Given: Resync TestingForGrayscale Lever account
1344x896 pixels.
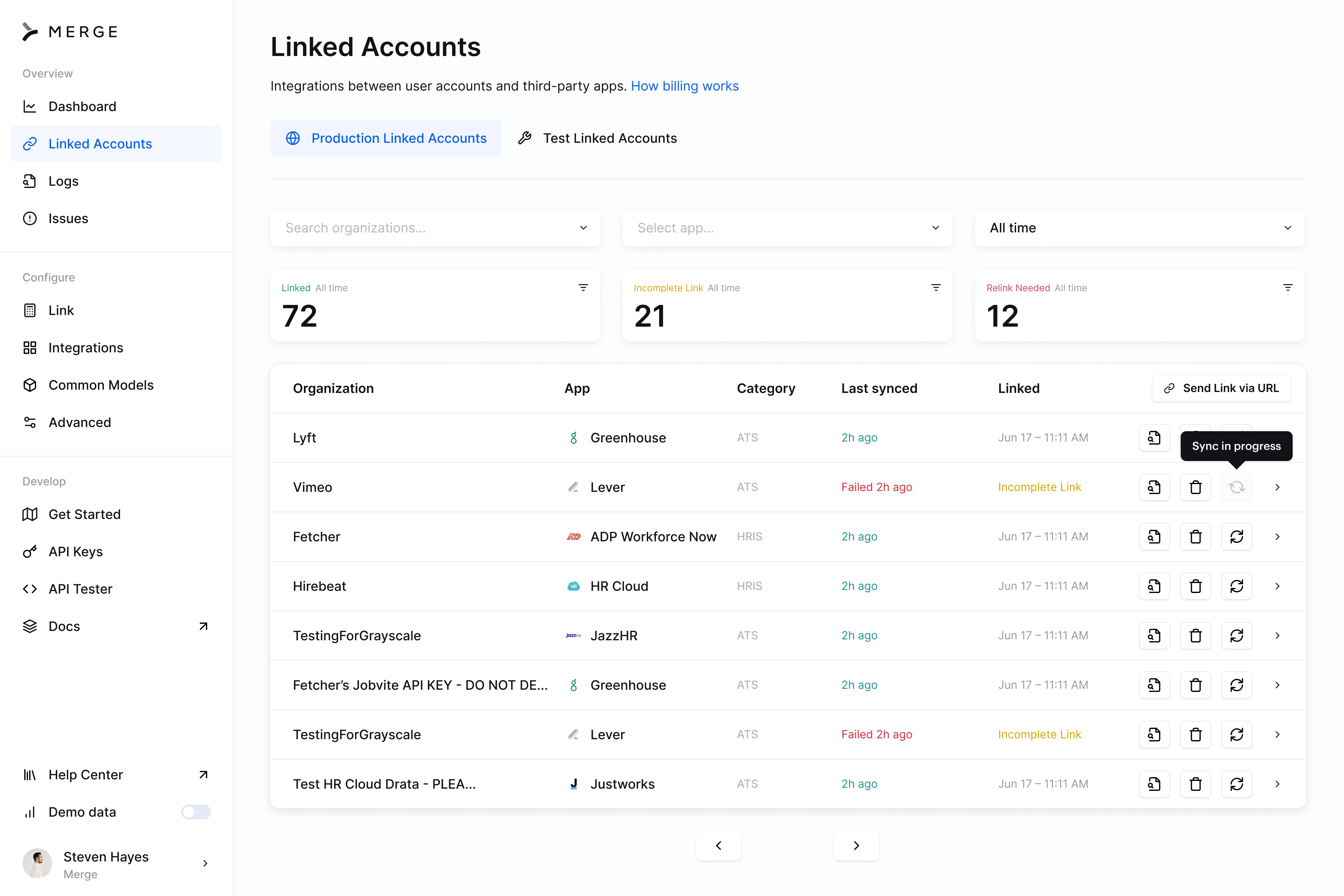Looking at the screenshot, I should pyautogui.click(x=1237, y=734).
